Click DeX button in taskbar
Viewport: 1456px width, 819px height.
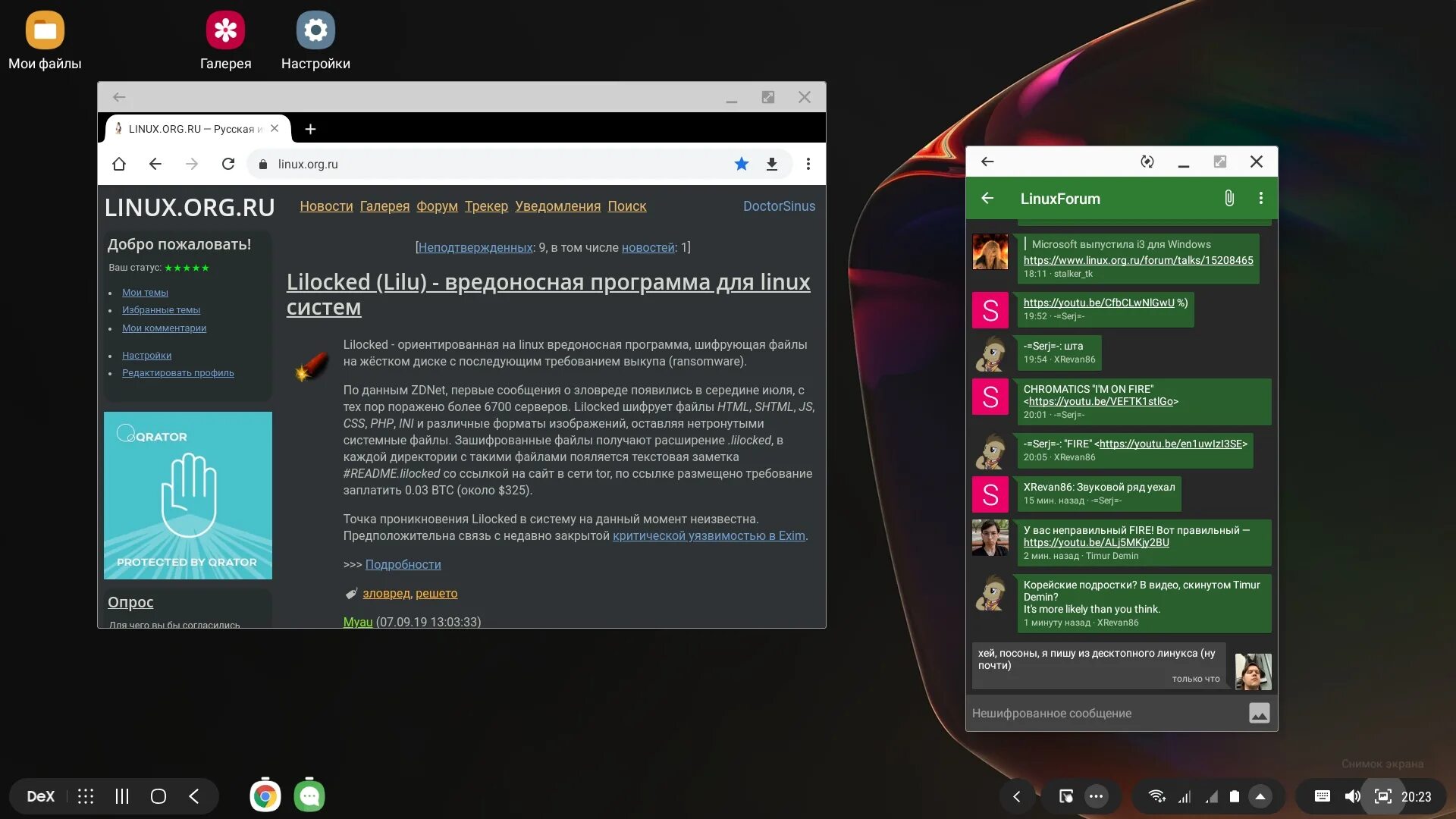[x=40, y=797]
